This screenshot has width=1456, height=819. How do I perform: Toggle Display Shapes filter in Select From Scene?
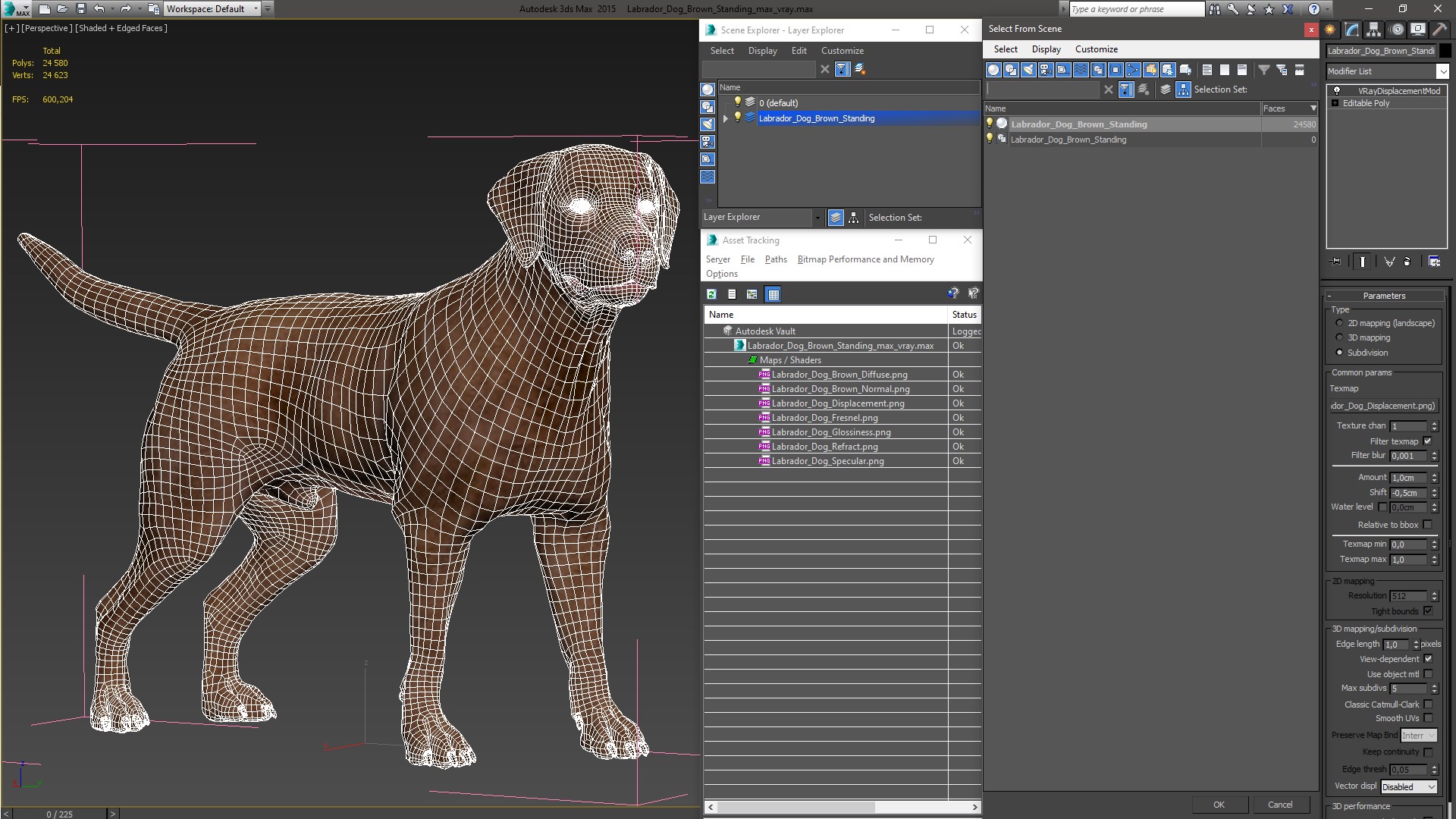[1011, 70]
